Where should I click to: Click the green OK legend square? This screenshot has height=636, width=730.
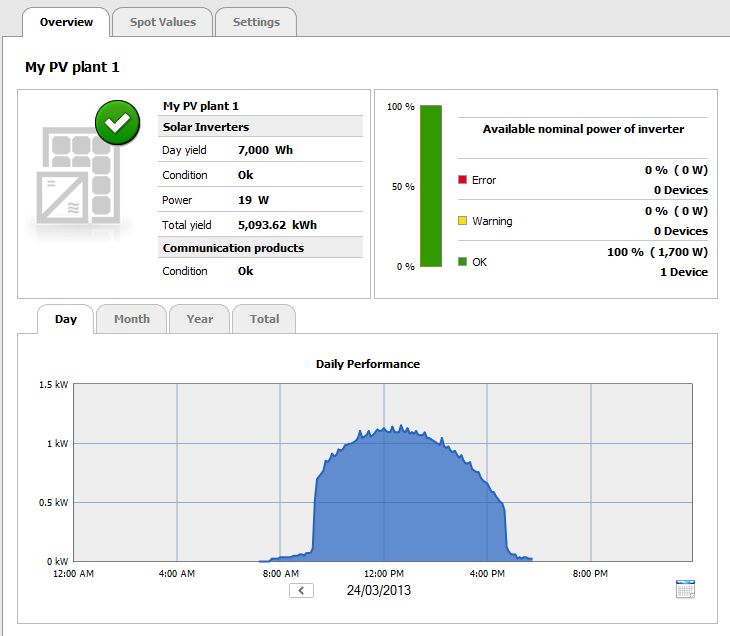[462, 262]
